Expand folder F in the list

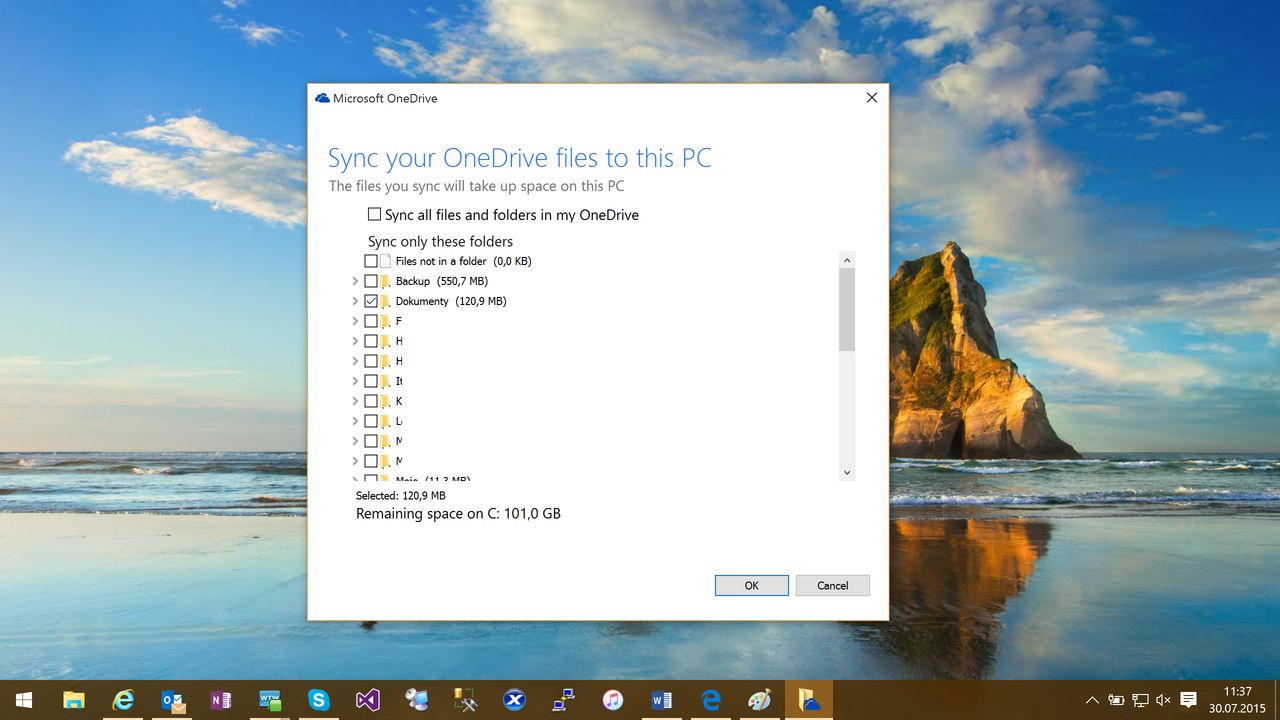coord(355,321)
